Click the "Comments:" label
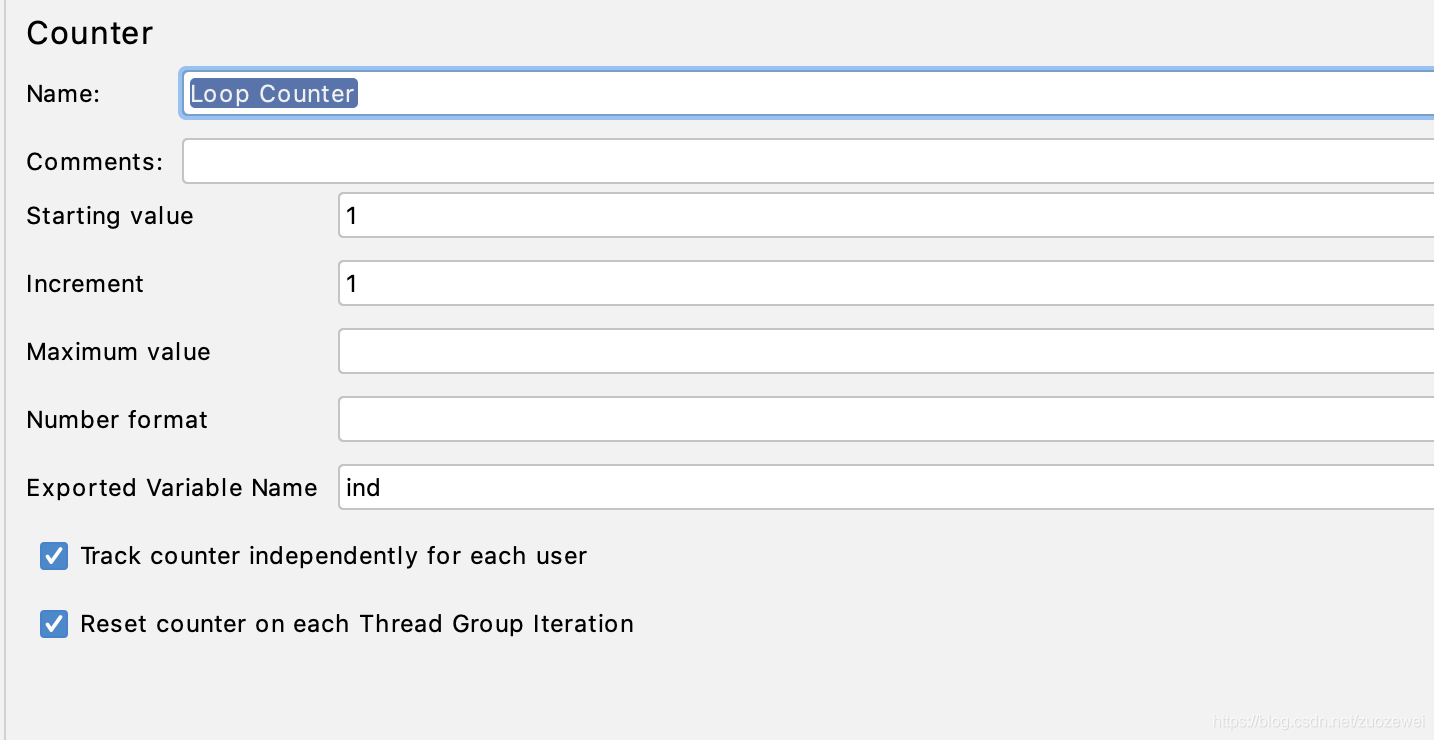The width and height of the screenshot is (1434, 740). click(94, 162)
